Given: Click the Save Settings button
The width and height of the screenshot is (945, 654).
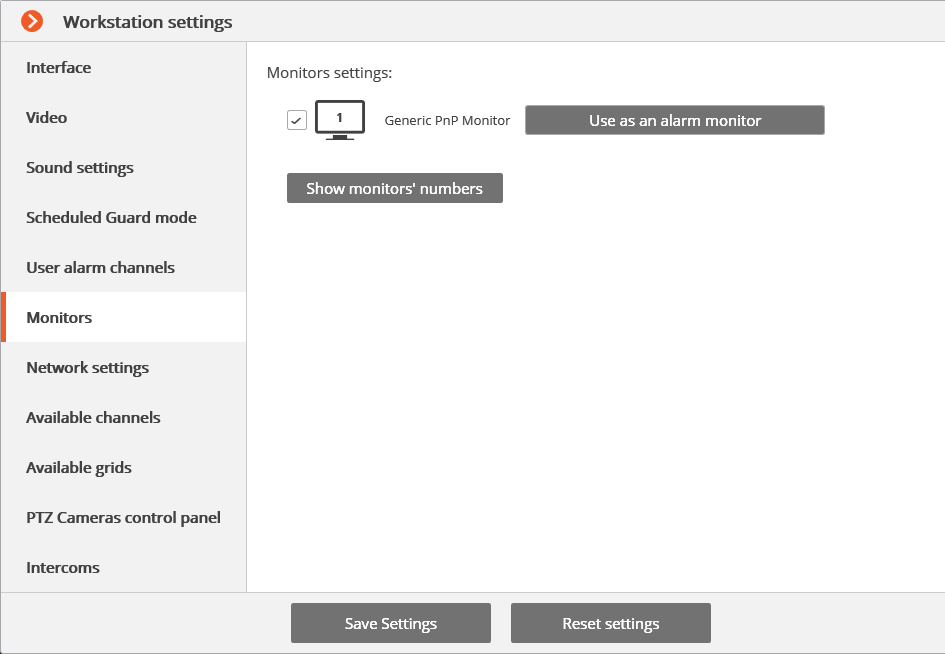Looking at the screenshot, I should click(x=391, y=623).
